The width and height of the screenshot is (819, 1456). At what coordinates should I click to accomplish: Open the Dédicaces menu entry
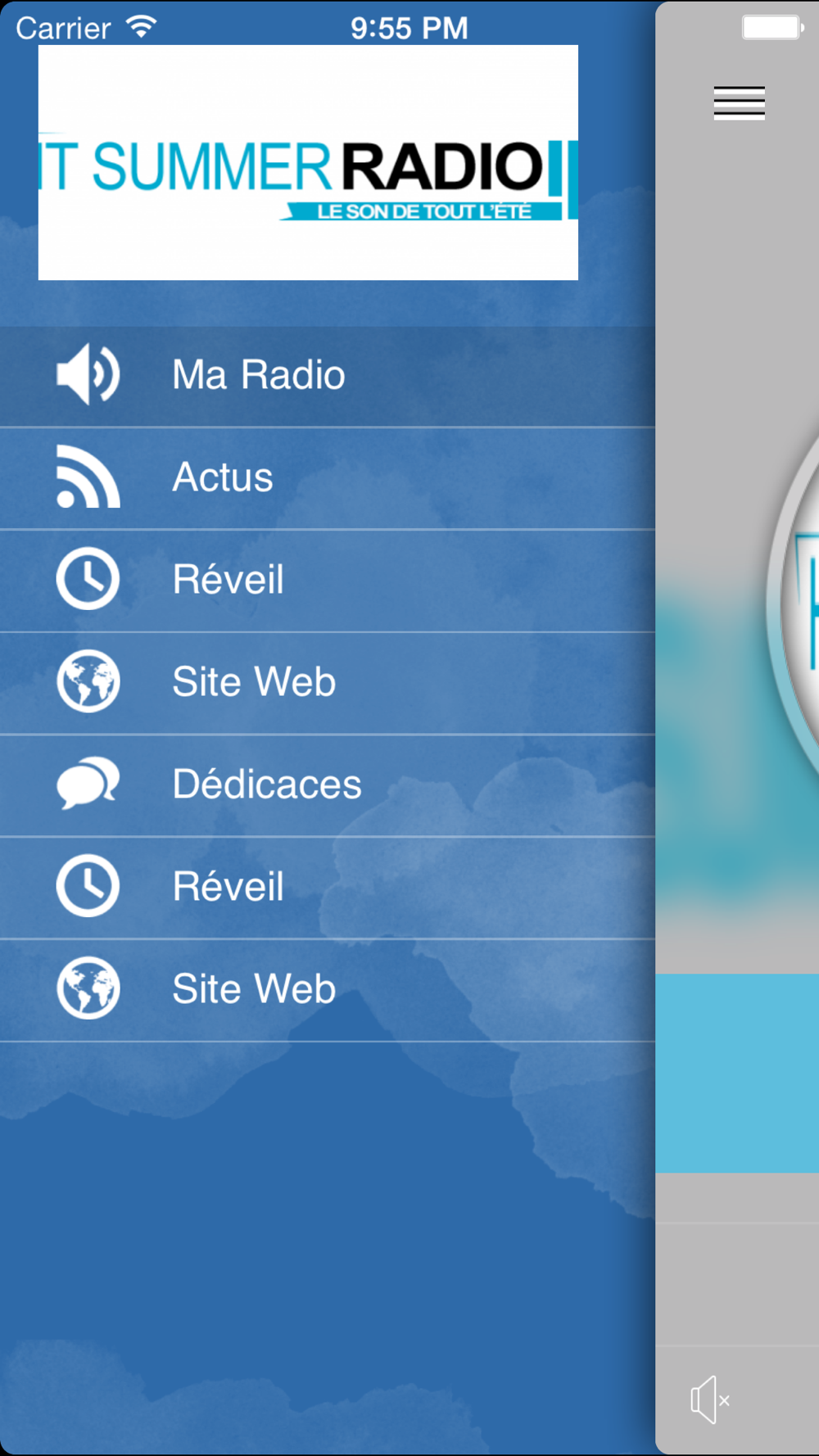coord(328,785)
